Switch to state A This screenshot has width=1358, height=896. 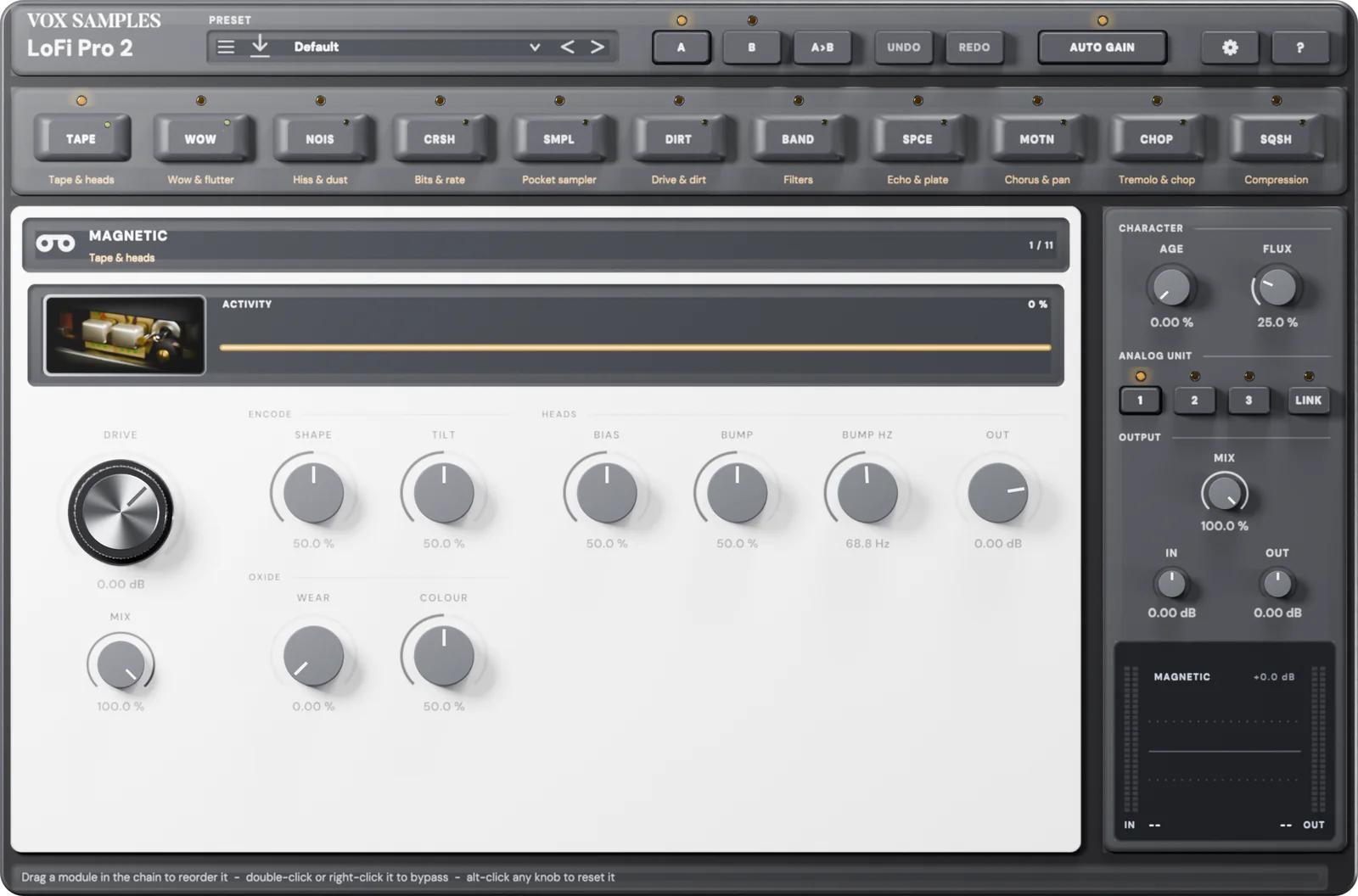click(x=681, y=48)
